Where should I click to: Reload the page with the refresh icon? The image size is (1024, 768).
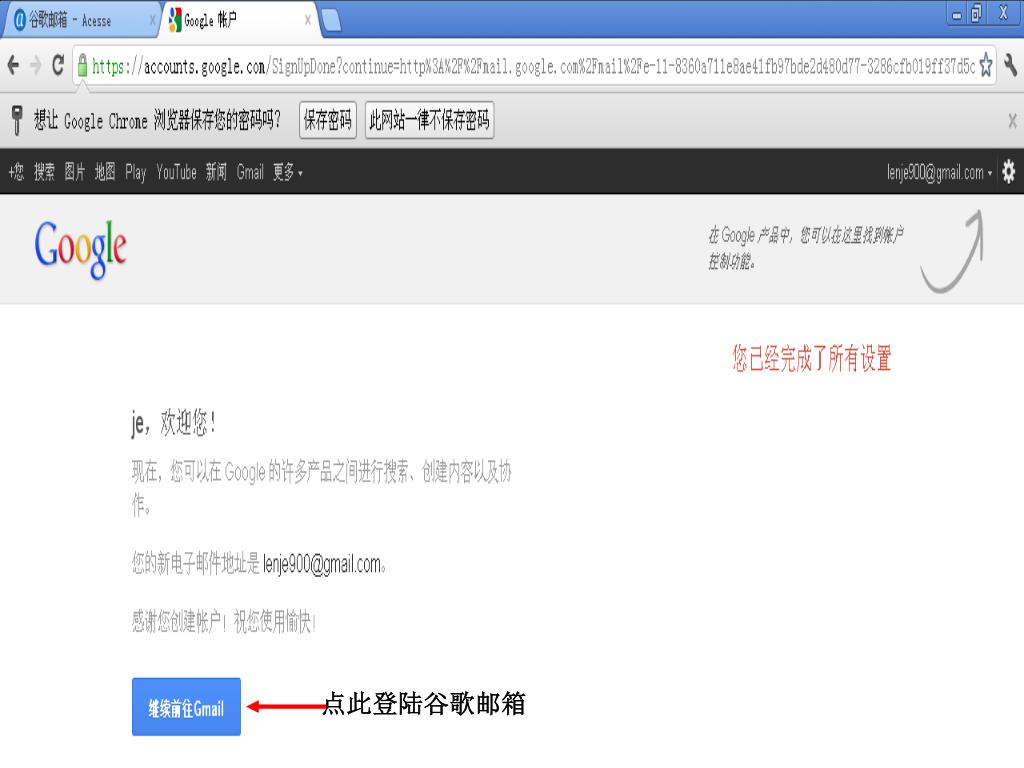(58, 65)
